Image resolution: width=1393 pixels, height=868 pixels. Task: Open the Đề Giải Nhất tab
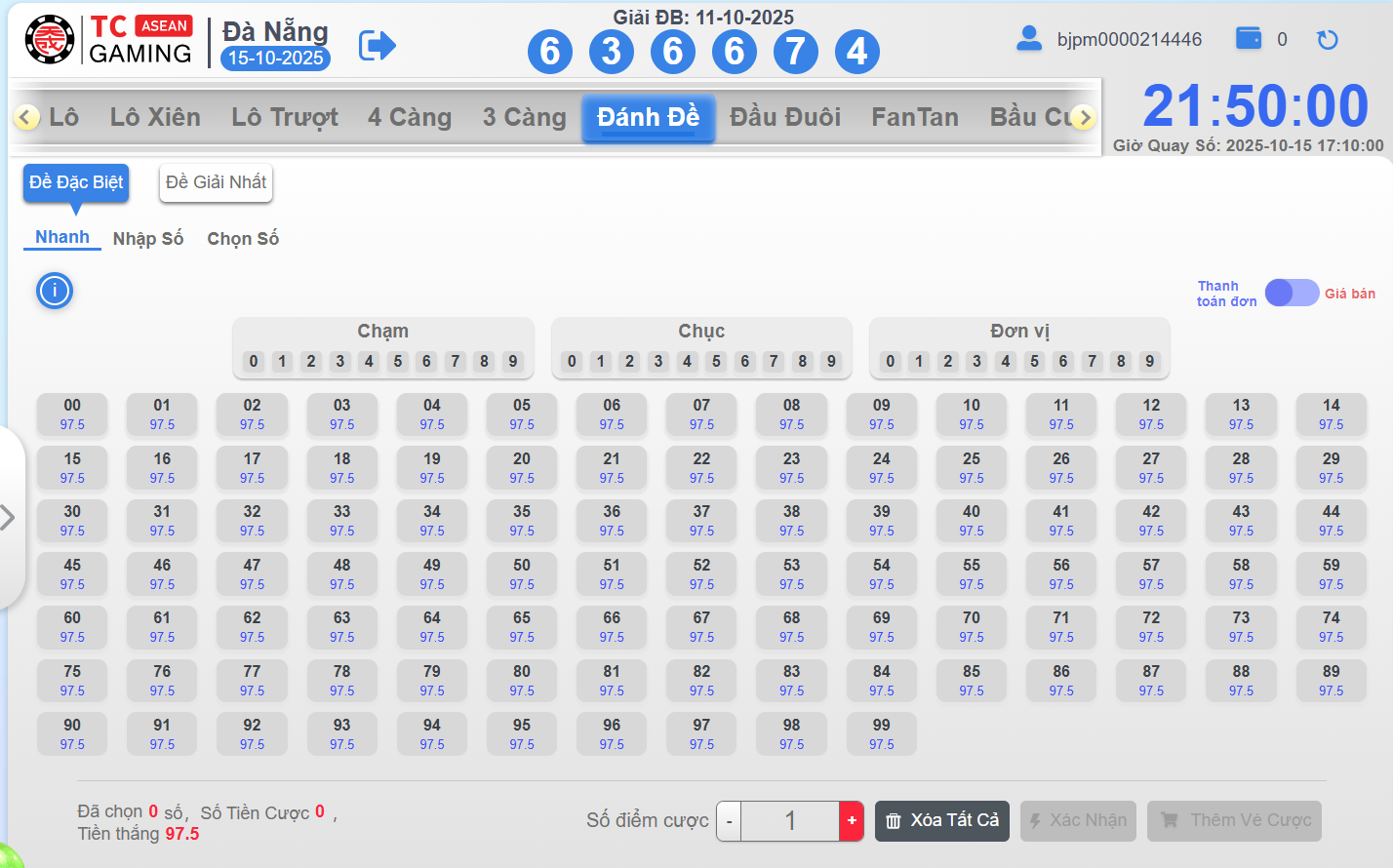click(x=216, y=182)
